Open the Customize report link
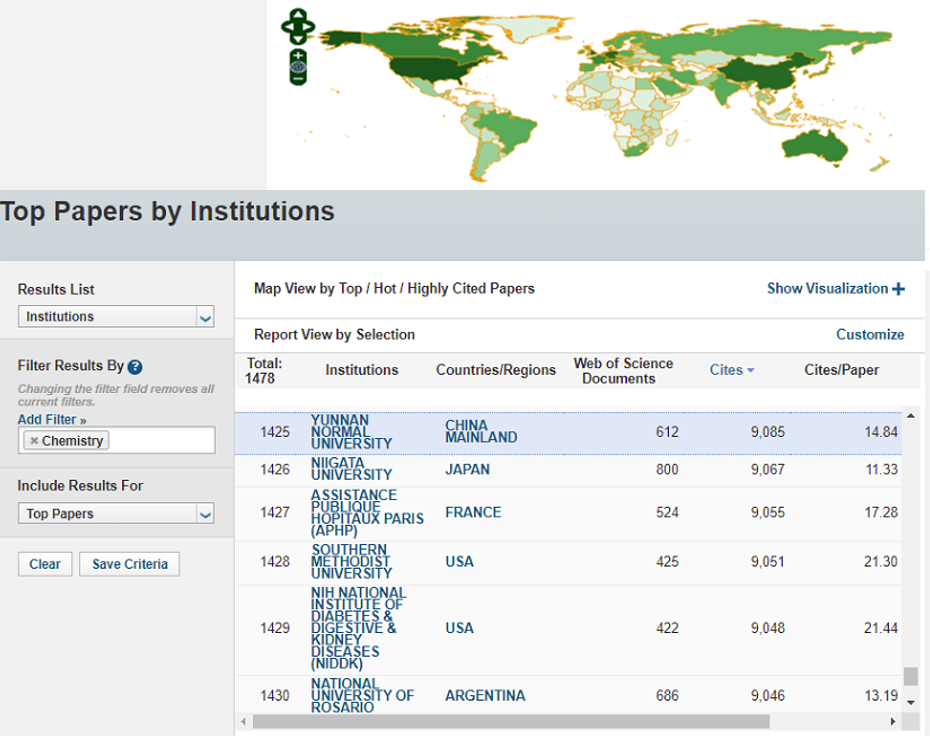The width and height of the screenshot is (930, 736). coord(869,335)
